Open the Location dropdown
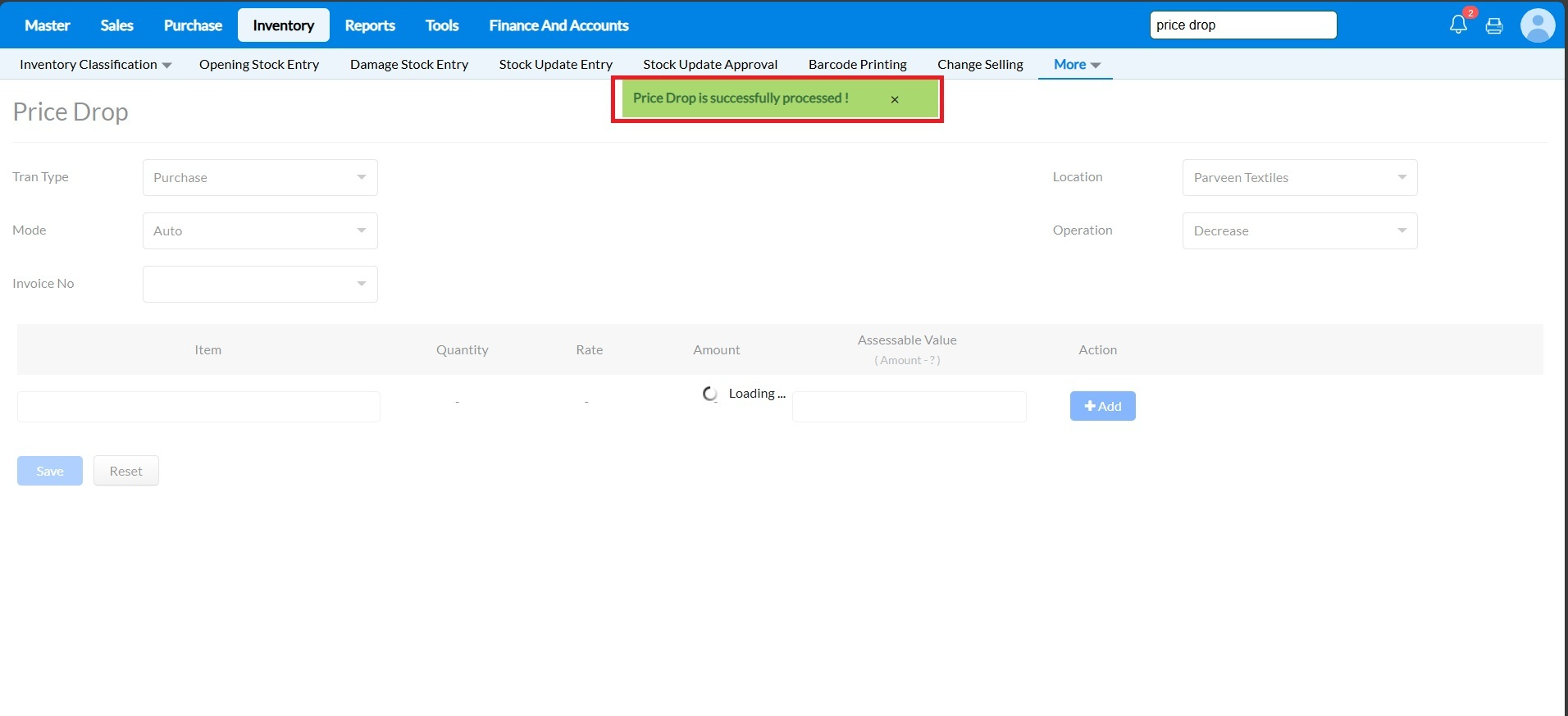 [1300, 177]
